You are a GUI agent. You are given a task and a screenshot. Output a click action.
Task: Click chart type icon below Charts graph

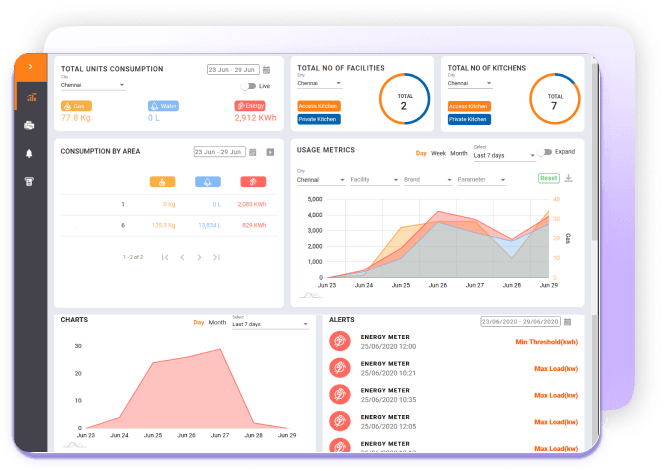[x=74, y=445]
